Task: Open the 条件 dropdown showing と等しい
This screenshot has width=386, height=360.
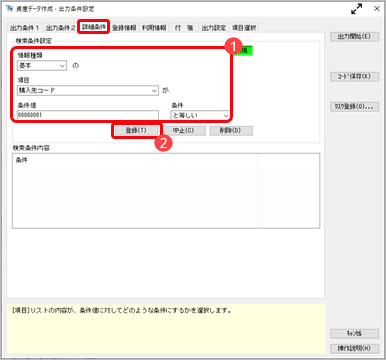Action: tap(200, 115)
